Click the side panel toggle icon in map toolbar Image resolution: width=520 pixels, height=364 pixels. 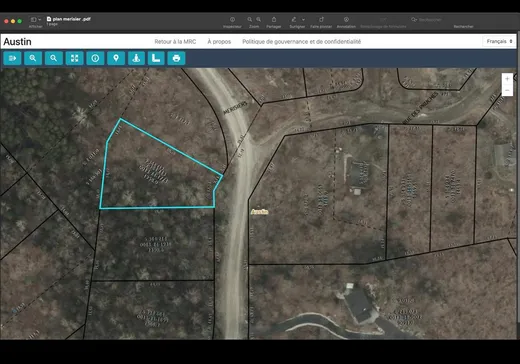click(x=12, y=58)
